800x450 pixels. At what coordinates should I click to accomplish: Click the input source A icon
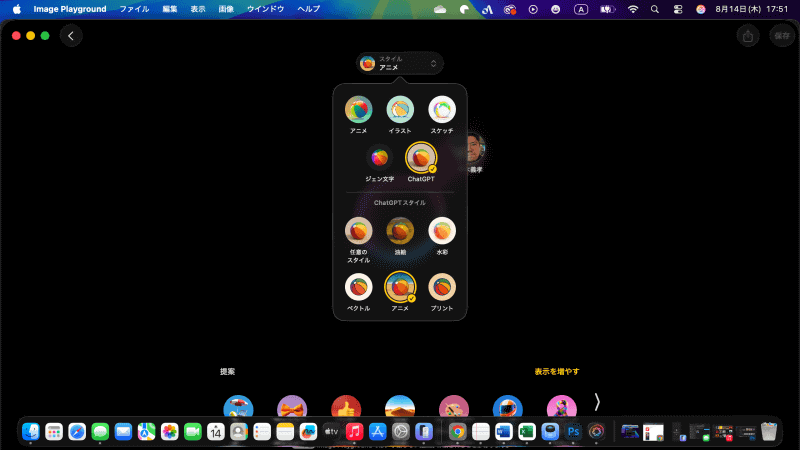[x=581, y=9]
